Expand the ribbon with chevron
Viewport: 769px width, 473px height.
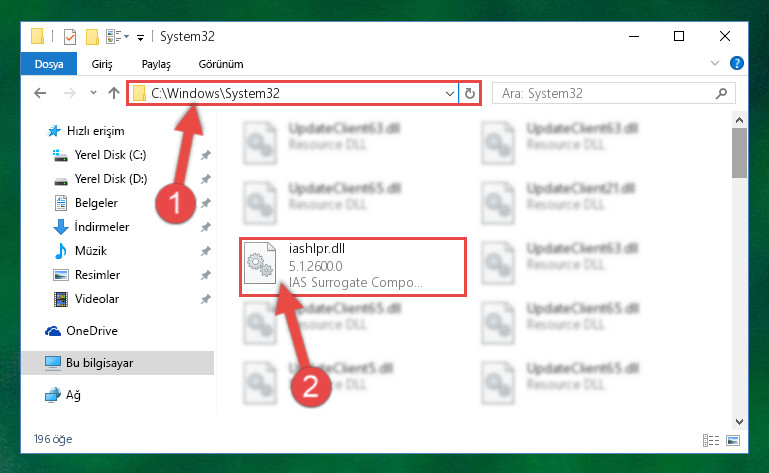[x=715, y=63]
